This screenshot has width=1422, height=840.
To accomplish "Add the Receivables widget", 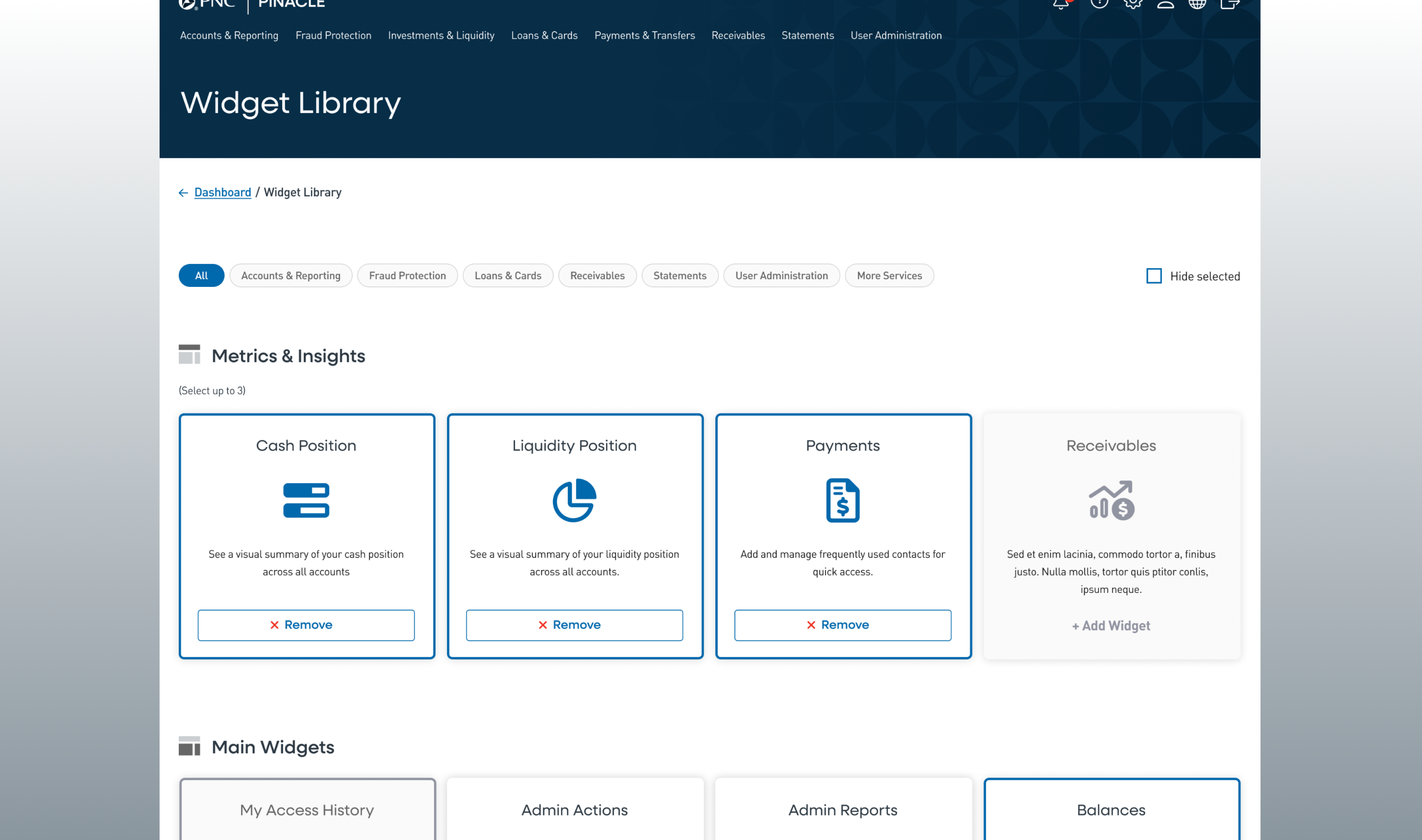I will point(1111,625).
